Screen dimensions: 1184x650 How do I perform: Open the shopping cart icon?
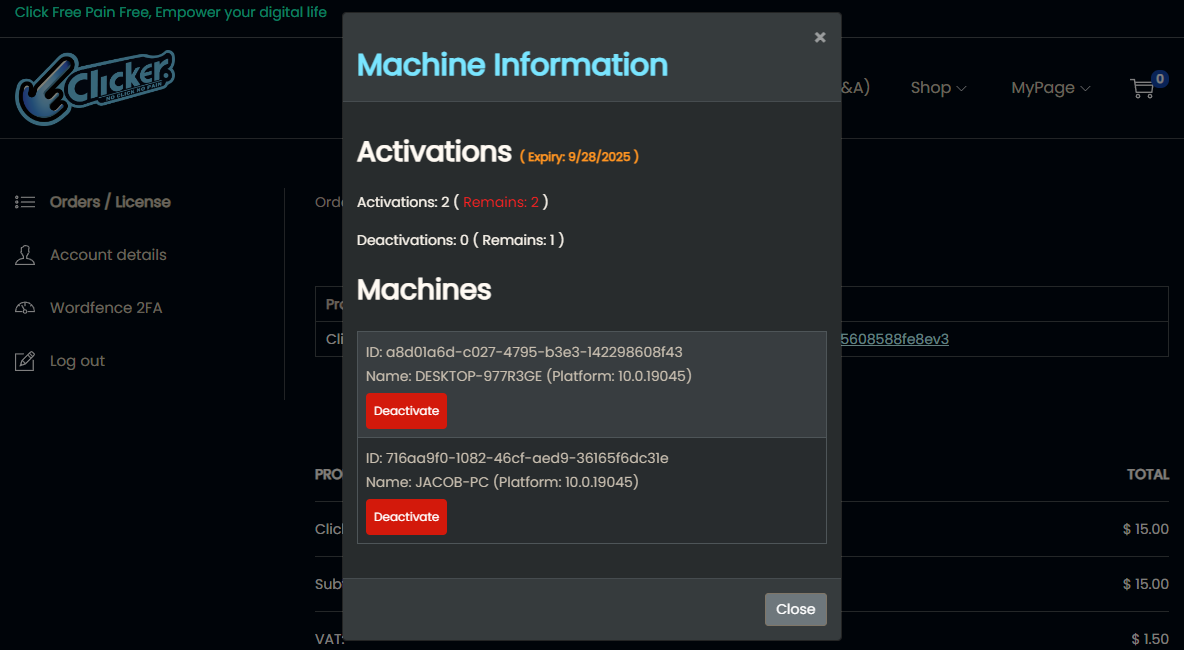coord(1141,89)
